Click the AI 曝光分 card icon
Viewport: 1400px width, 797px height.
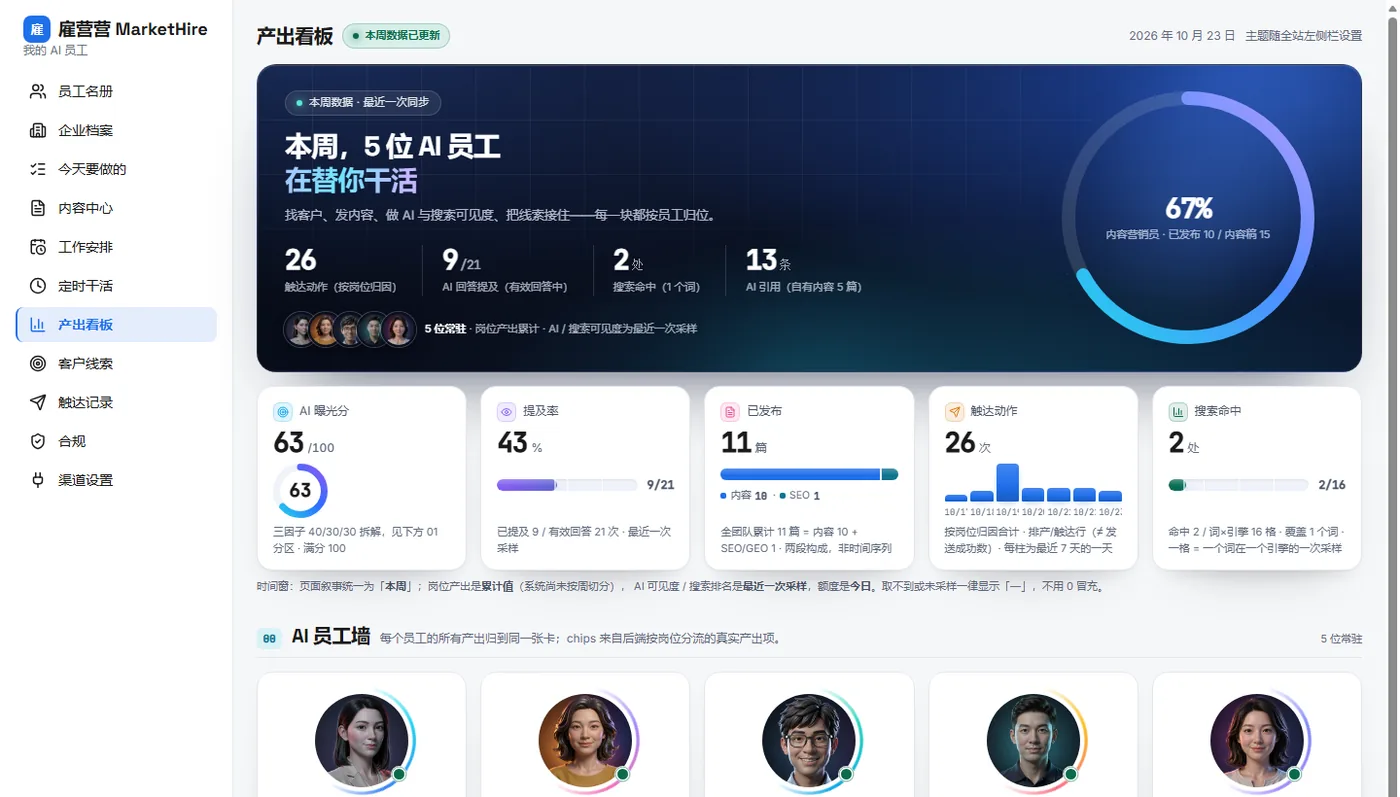283,411
